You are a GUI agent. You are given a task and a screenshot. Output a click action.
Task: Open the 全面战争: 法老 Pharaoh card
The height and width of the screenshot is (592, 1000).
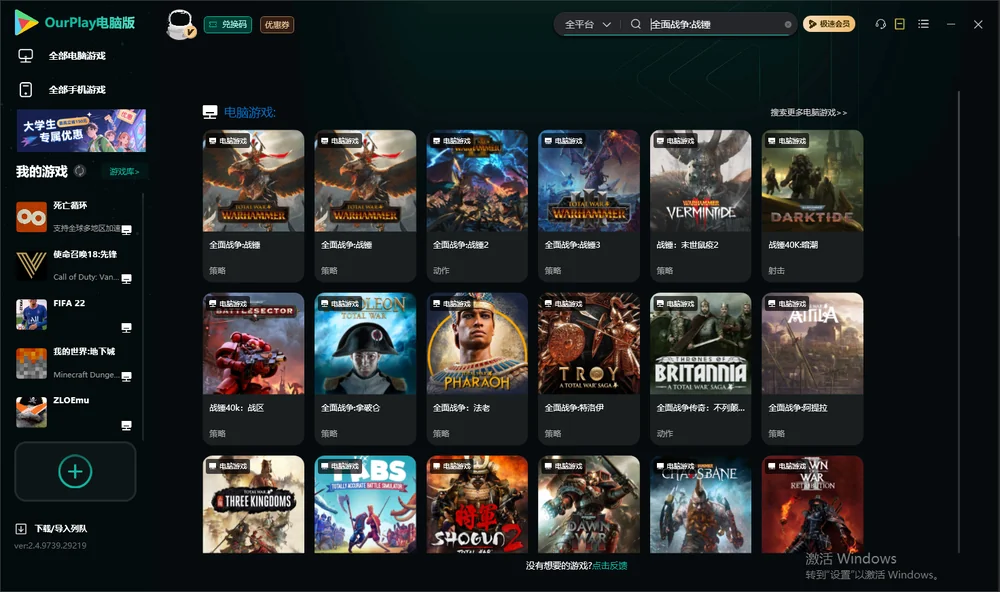tap(477, 369)
